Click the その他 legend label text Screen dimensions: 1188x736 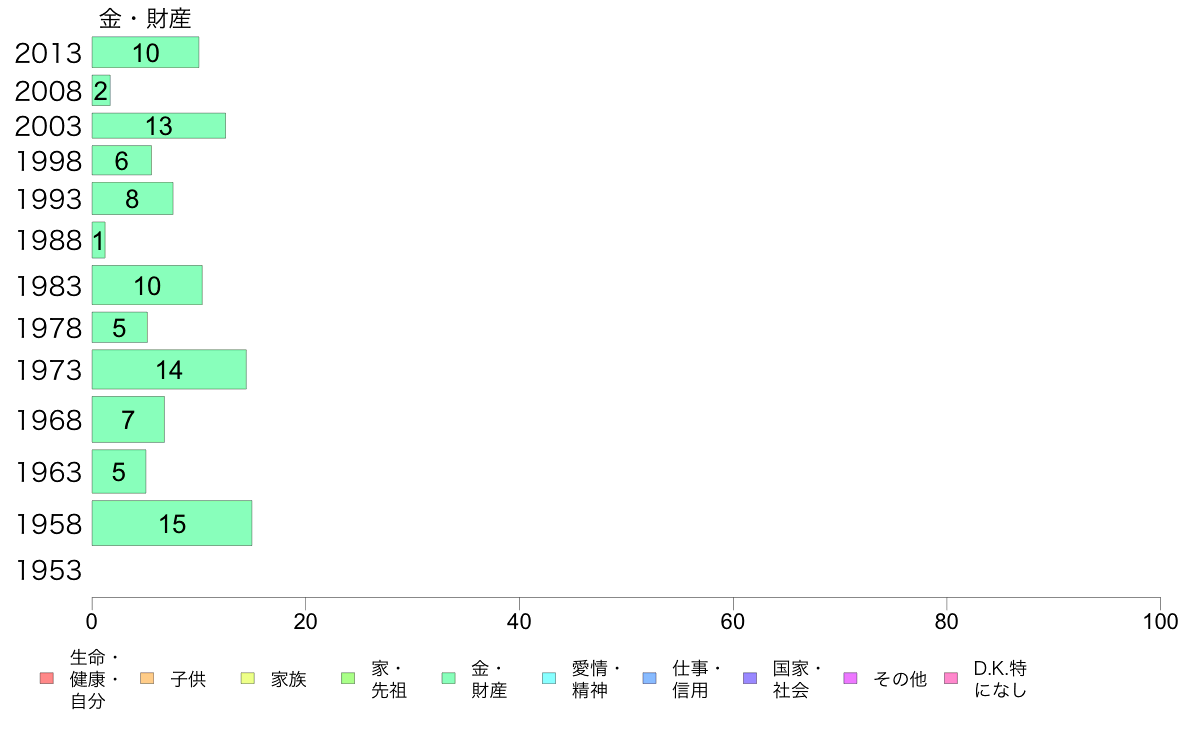coord(899,679)
